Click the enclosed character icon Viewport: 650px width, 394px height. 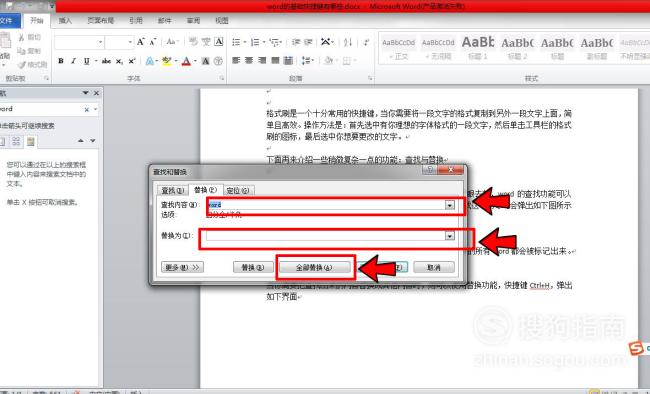point(218,61)
